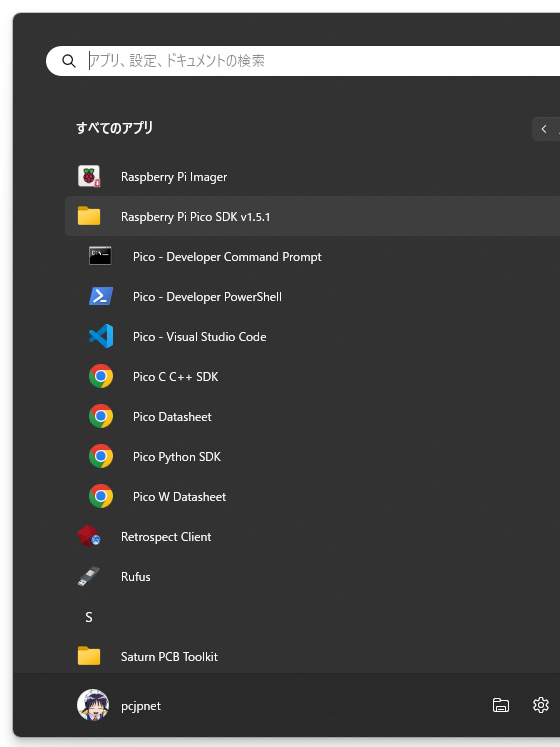Open File Explorer from the Start footer

501,705
